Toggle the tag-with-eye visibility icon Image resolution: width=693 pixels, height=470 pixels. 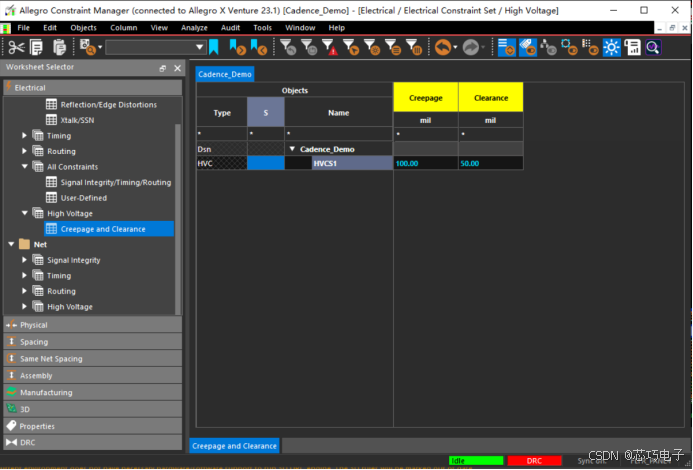point(528,47)
